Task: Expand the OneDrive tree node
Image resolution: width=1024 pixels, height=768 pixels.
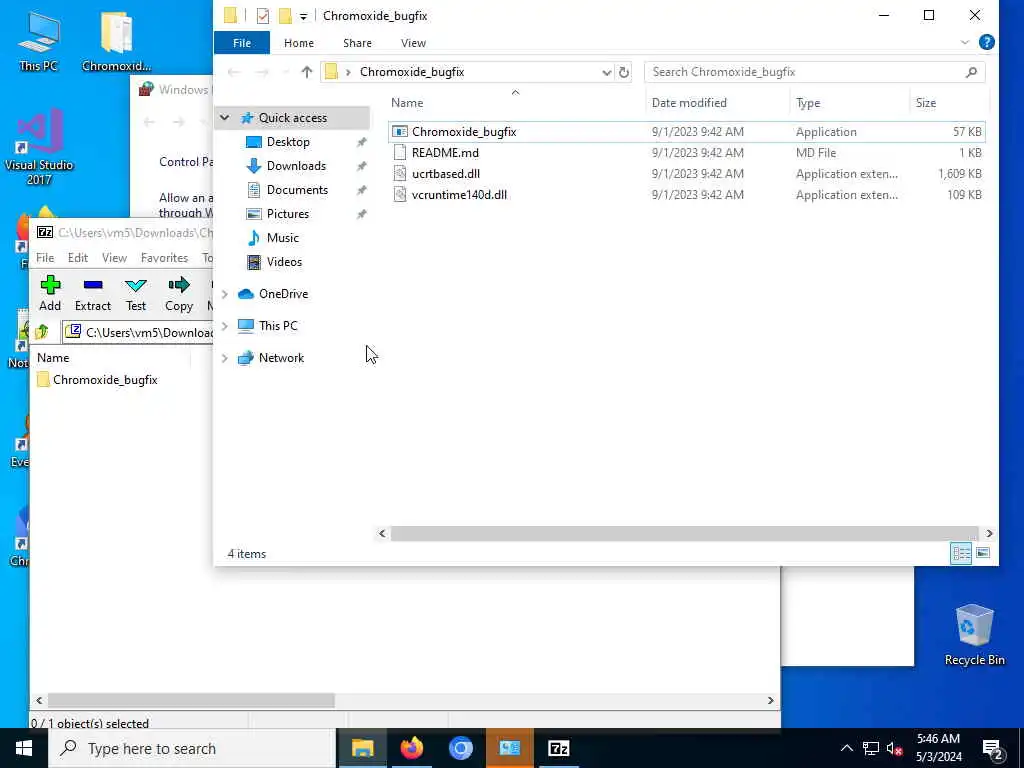Action: tap(225, 294)
